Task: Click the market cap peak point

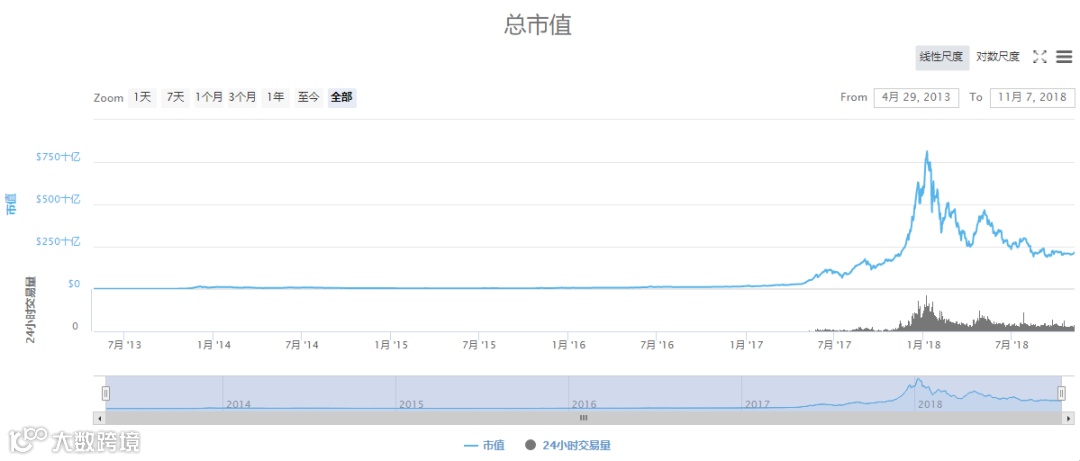Action: (927, 152)
